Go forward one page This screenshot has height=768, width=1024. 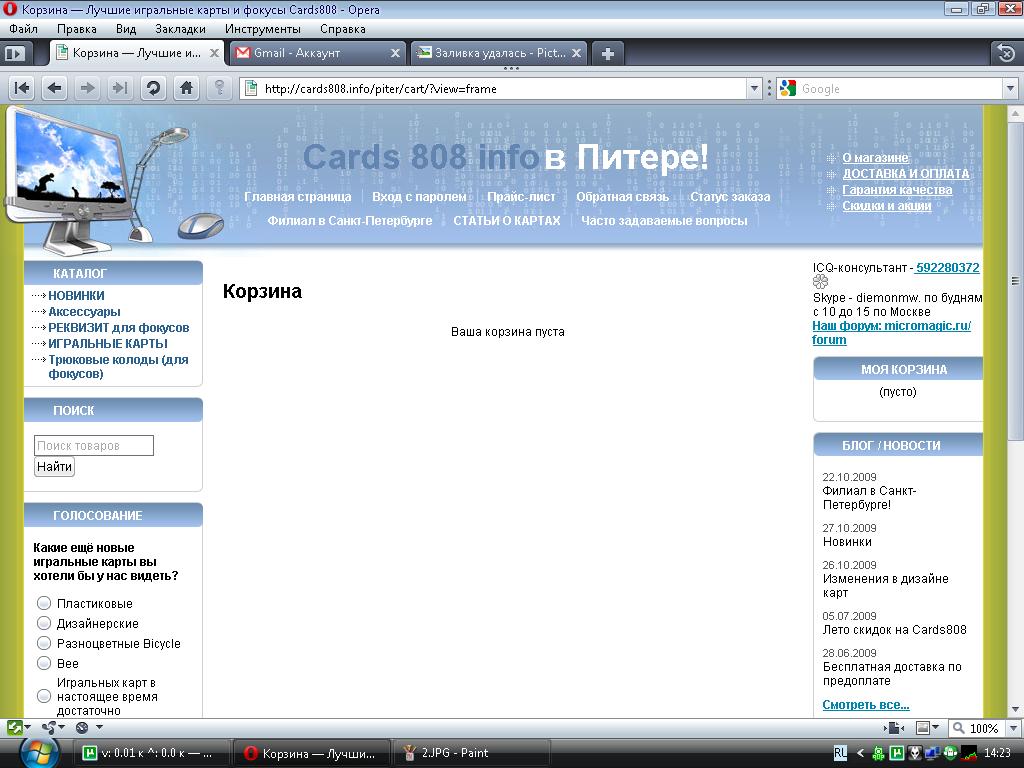(88, 88)
